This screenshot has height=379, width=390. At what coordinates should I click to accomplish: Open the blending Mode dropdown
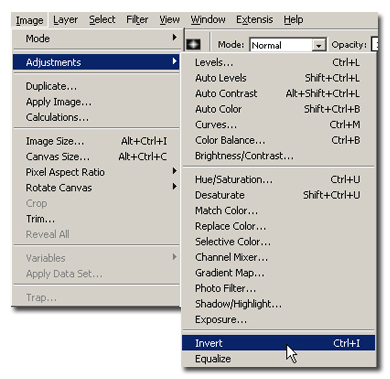point(288,45)
